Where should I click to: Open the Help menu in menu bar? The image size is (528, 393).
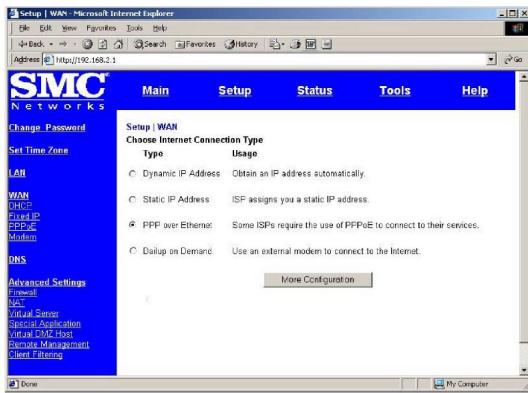(160, 28)
